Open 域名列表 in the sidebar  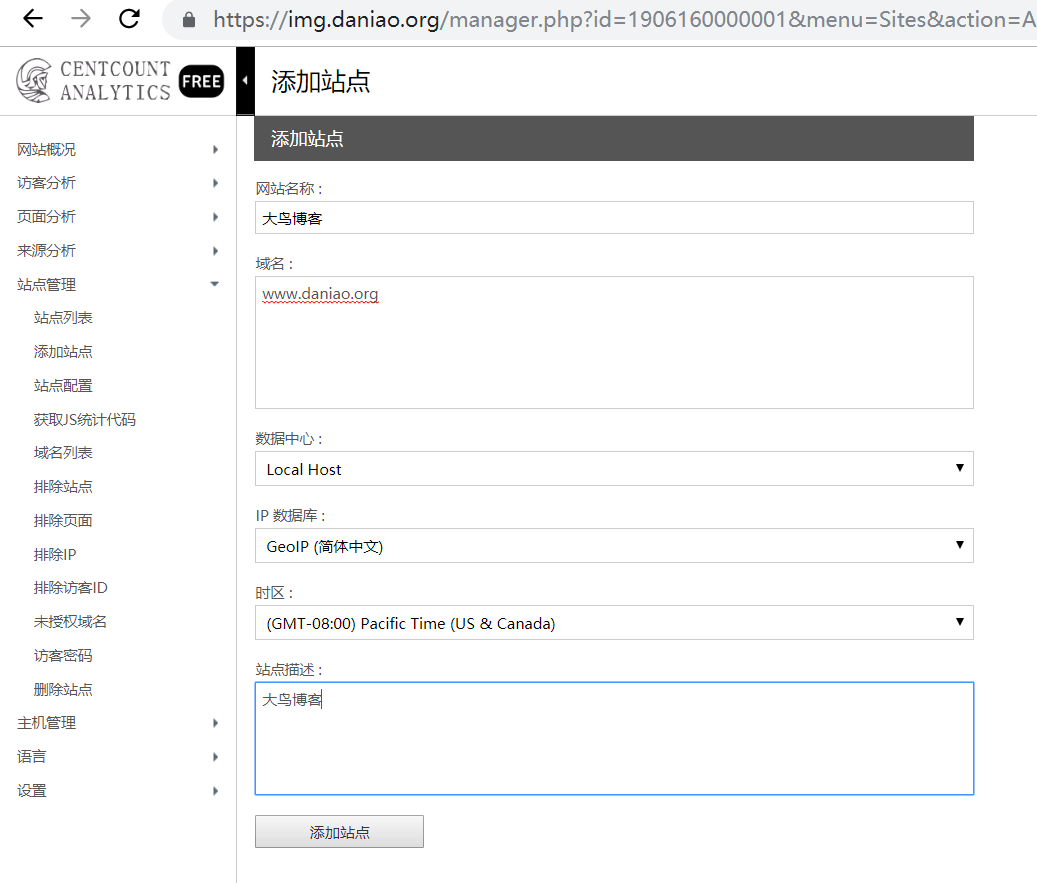(x=63, y=452)
